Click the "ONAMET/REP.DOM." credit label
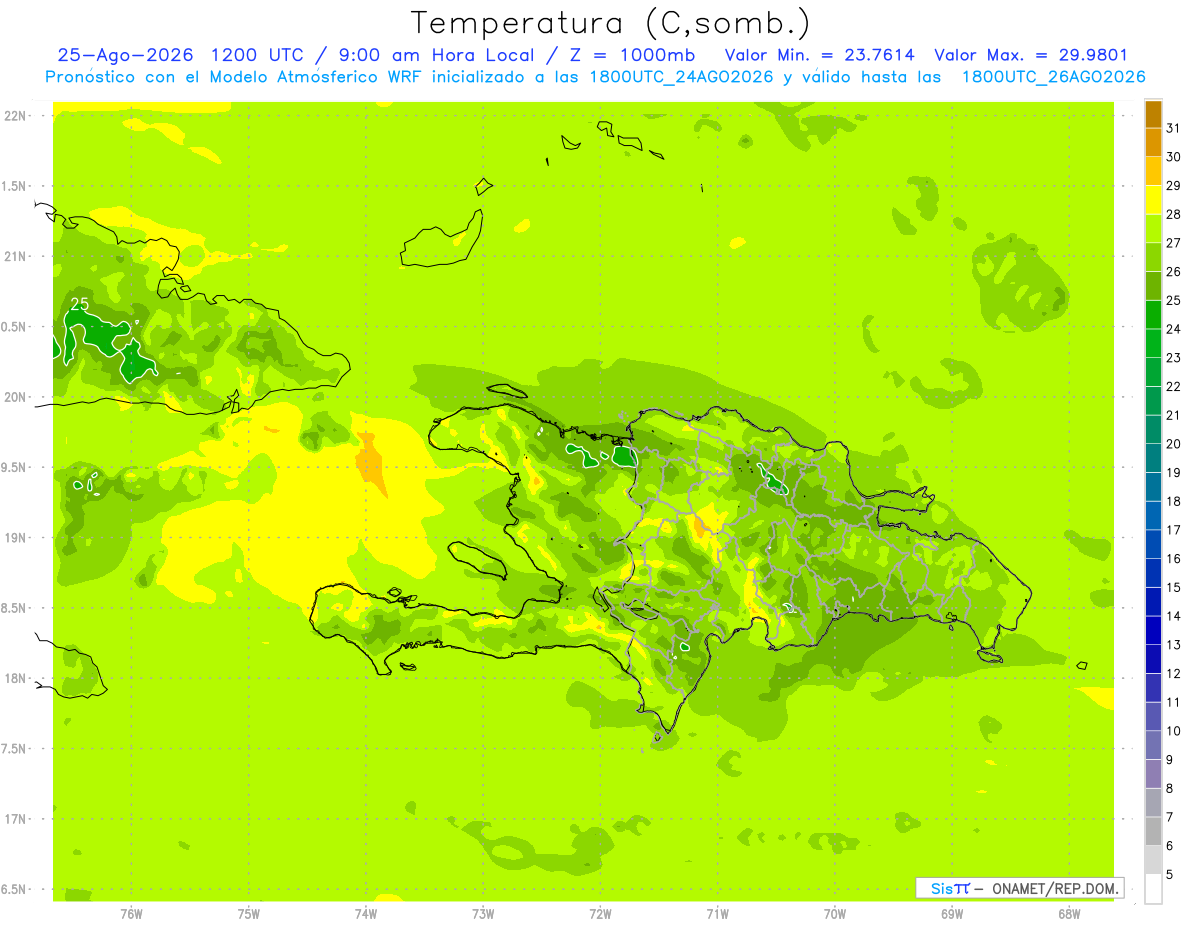The height and width of the screenshot is (927, 1200). pos(1054,888)
